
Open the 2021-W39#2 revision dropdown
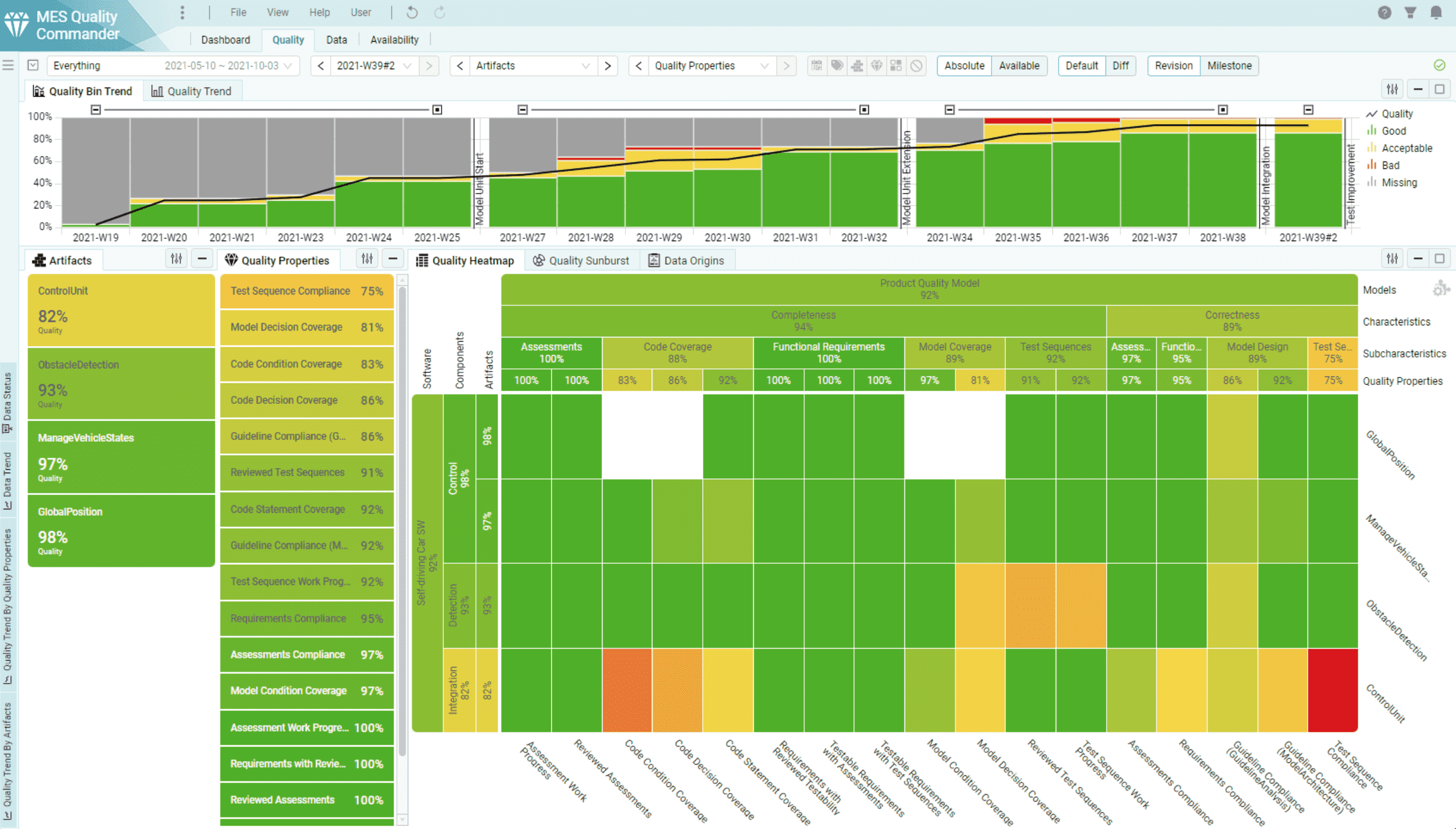[407, 66]
